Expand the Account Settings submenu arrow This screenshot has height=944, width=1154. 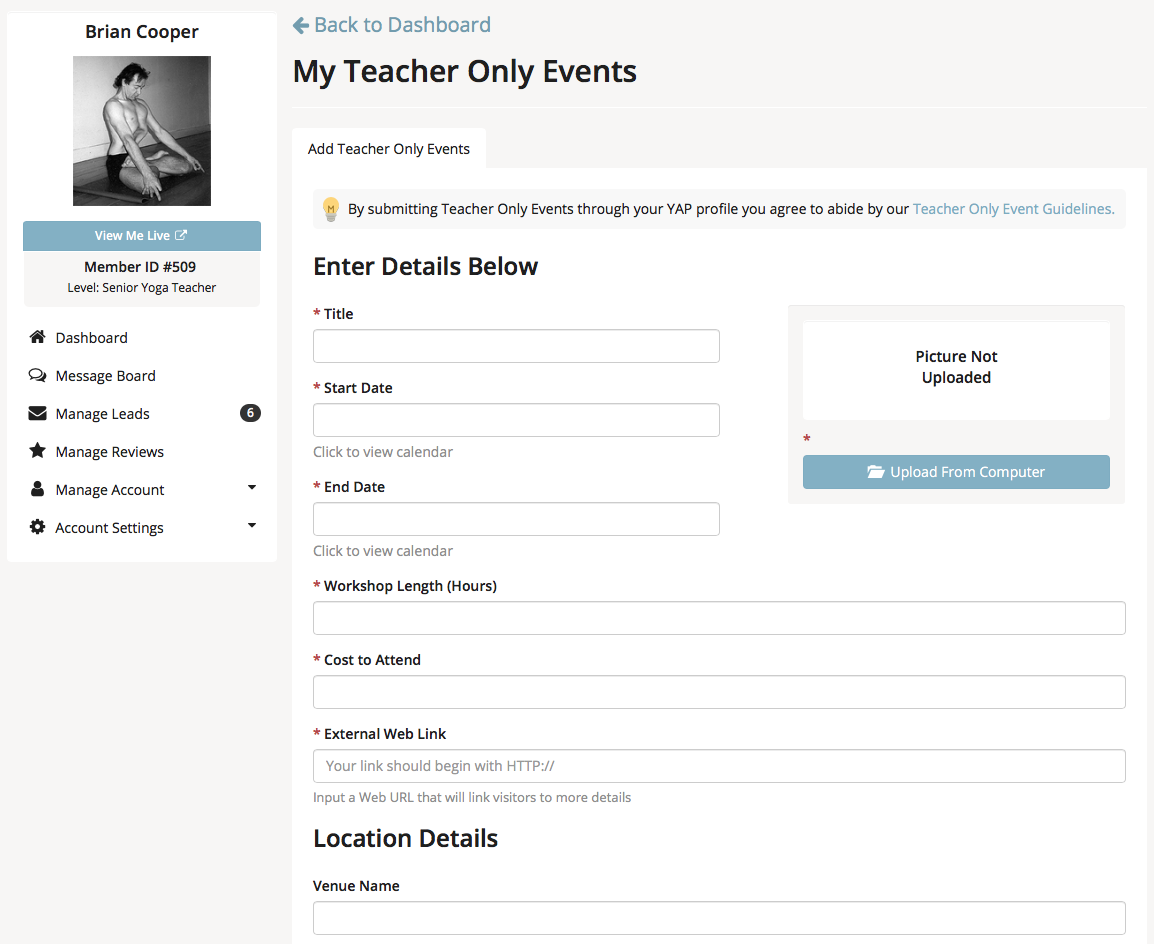252,526
